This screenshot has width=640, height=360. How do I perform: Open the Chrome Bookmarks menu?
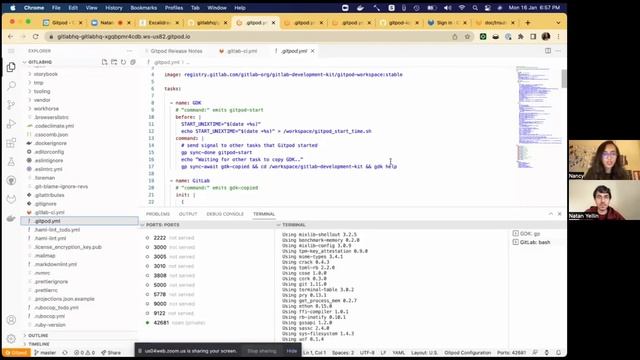pyautogui.click(x=144, y=8)
